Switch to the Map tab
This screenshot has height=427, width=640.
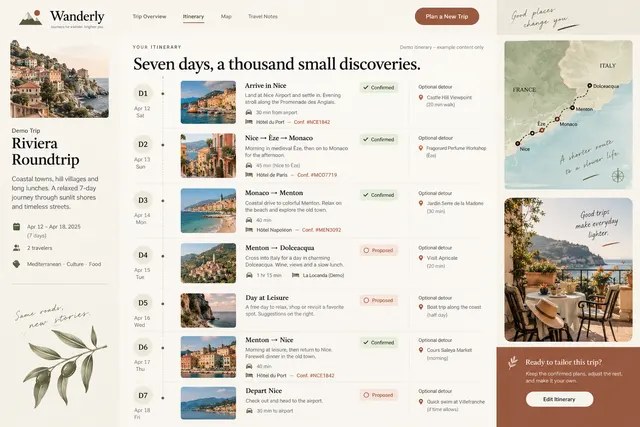point(226,17)
